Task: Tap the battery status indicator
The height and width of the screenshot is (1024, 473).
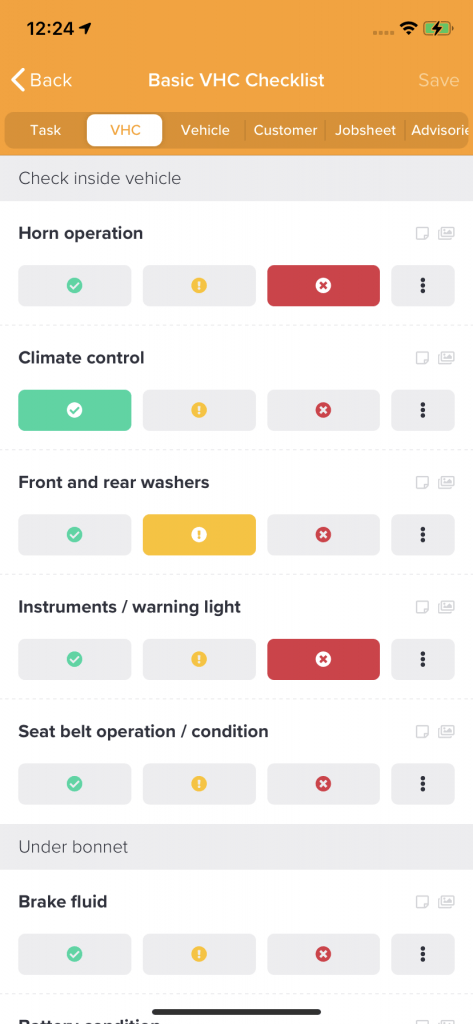Action: click(436, 28)
